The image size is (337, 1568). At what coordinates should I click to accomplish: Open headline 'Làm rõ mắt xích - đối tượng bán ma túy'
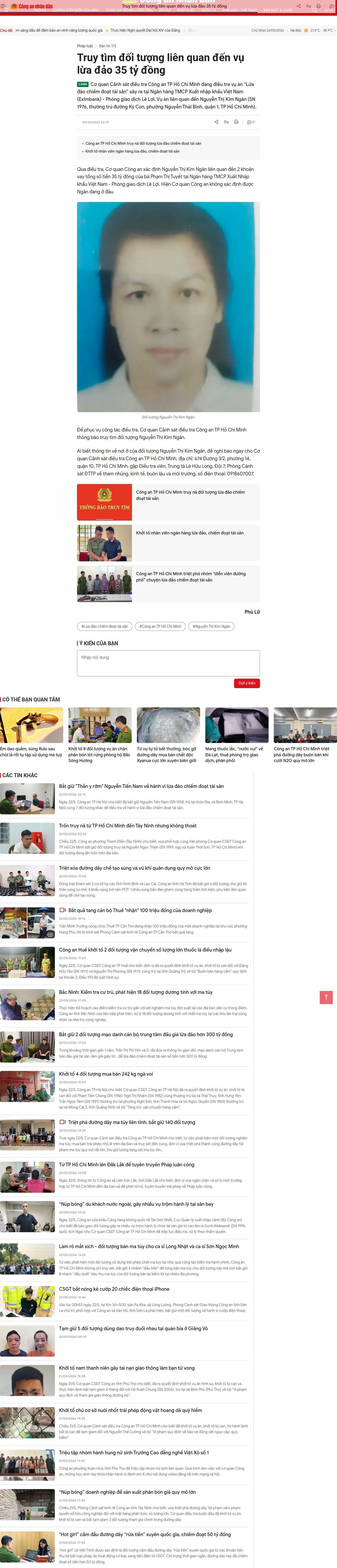tap(149, 1247)
